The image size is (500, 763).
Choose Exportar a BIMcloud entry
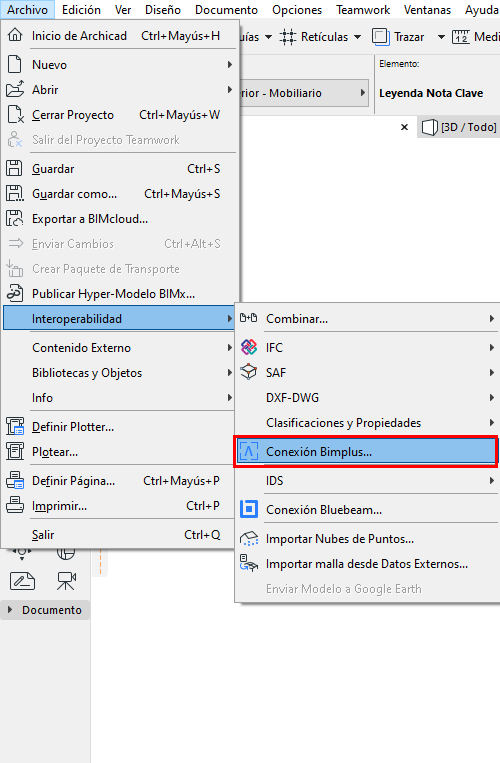coord(120,218)
